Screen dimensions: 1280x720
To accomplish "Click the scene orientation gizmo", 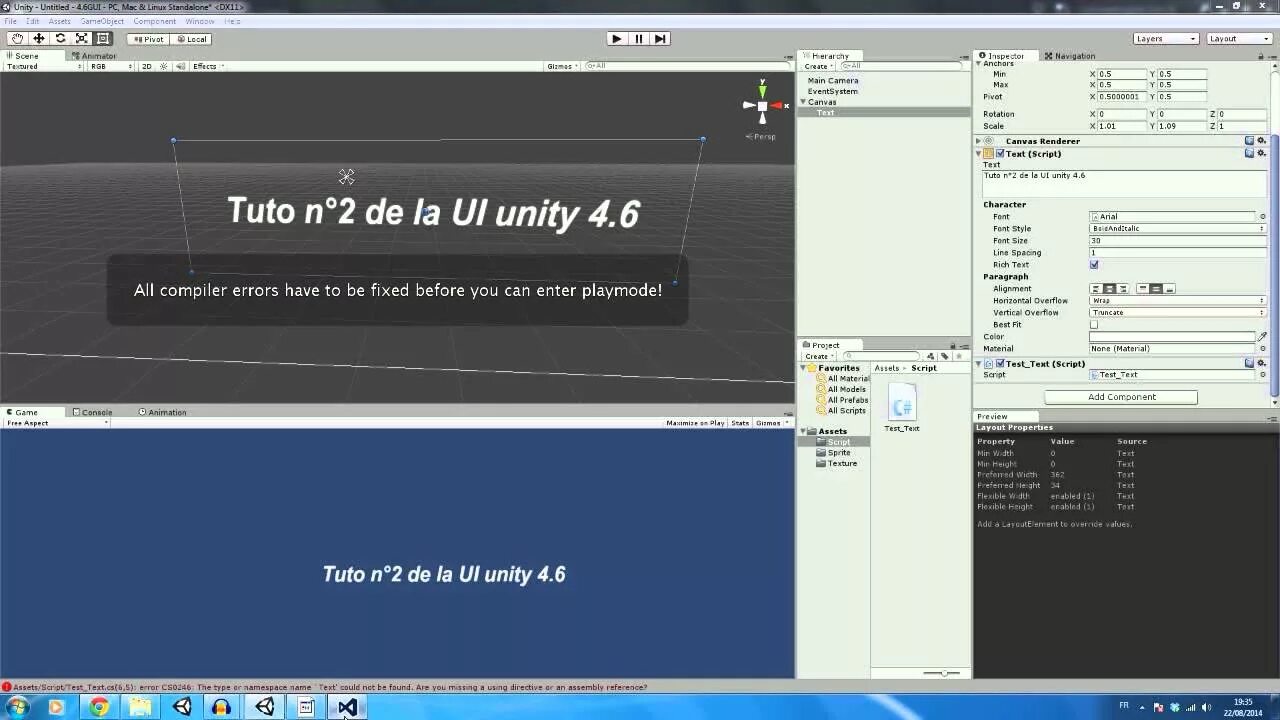I will (x=761, y=106).
